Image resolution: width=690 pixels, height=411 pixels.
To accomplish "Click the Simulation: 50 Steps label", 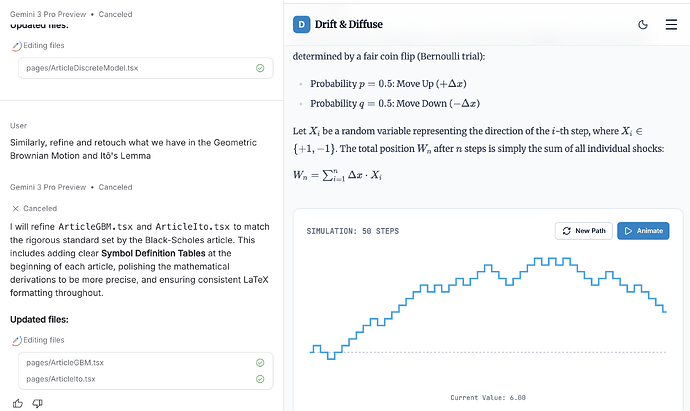I will (x=353, y=231).
